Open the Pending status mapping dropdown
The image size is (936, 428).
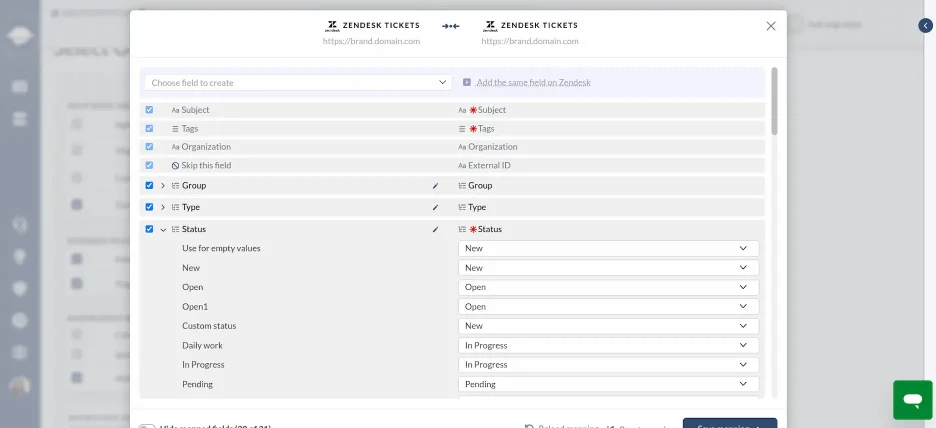[608, 384]
